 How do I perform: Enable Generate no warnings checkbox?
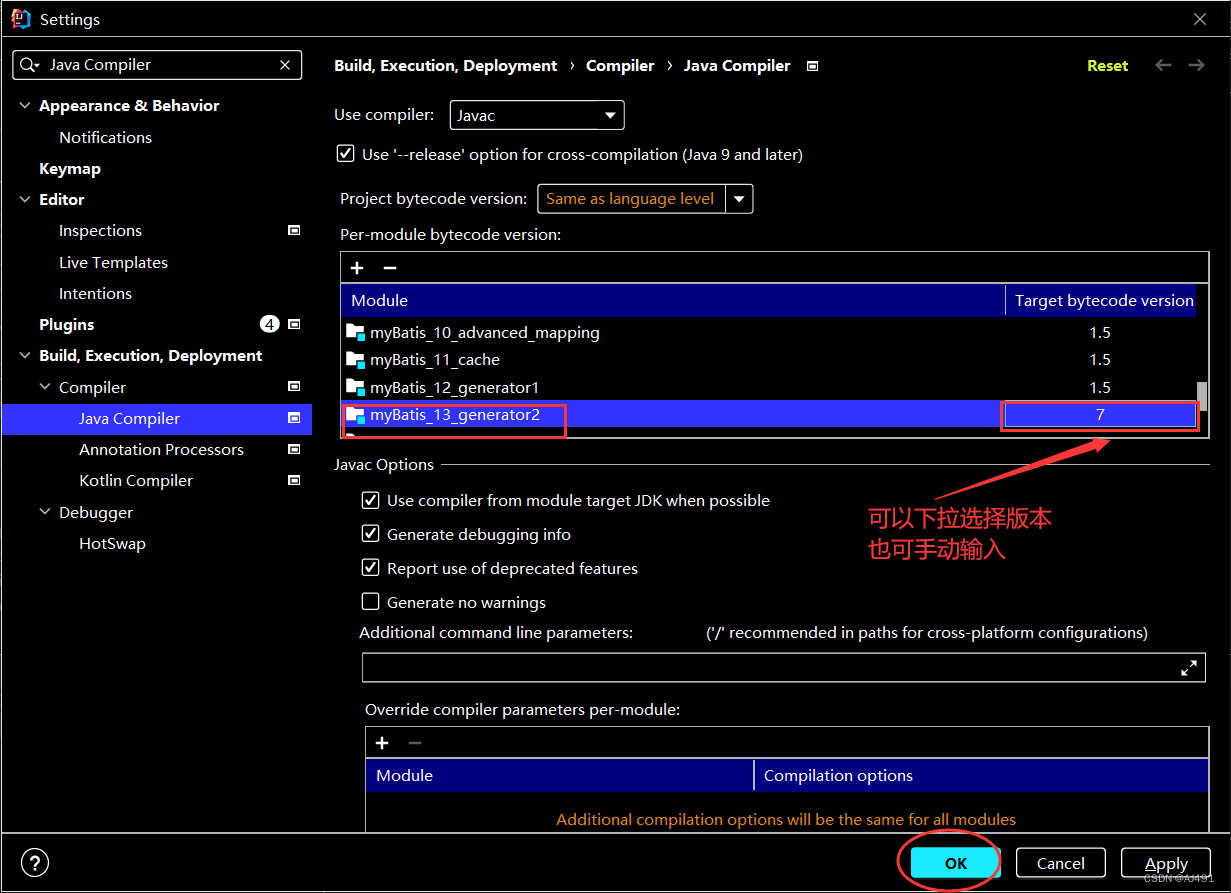370,602
